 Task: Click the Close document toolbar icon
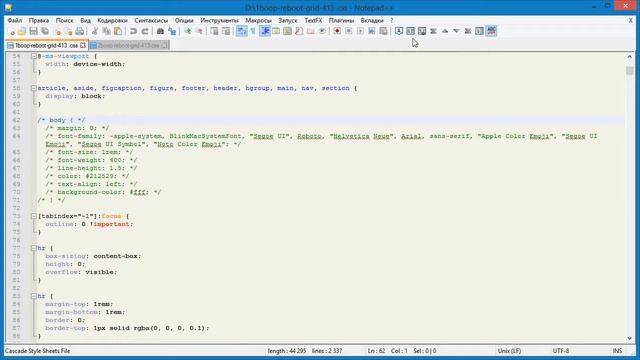coord(57,31)
